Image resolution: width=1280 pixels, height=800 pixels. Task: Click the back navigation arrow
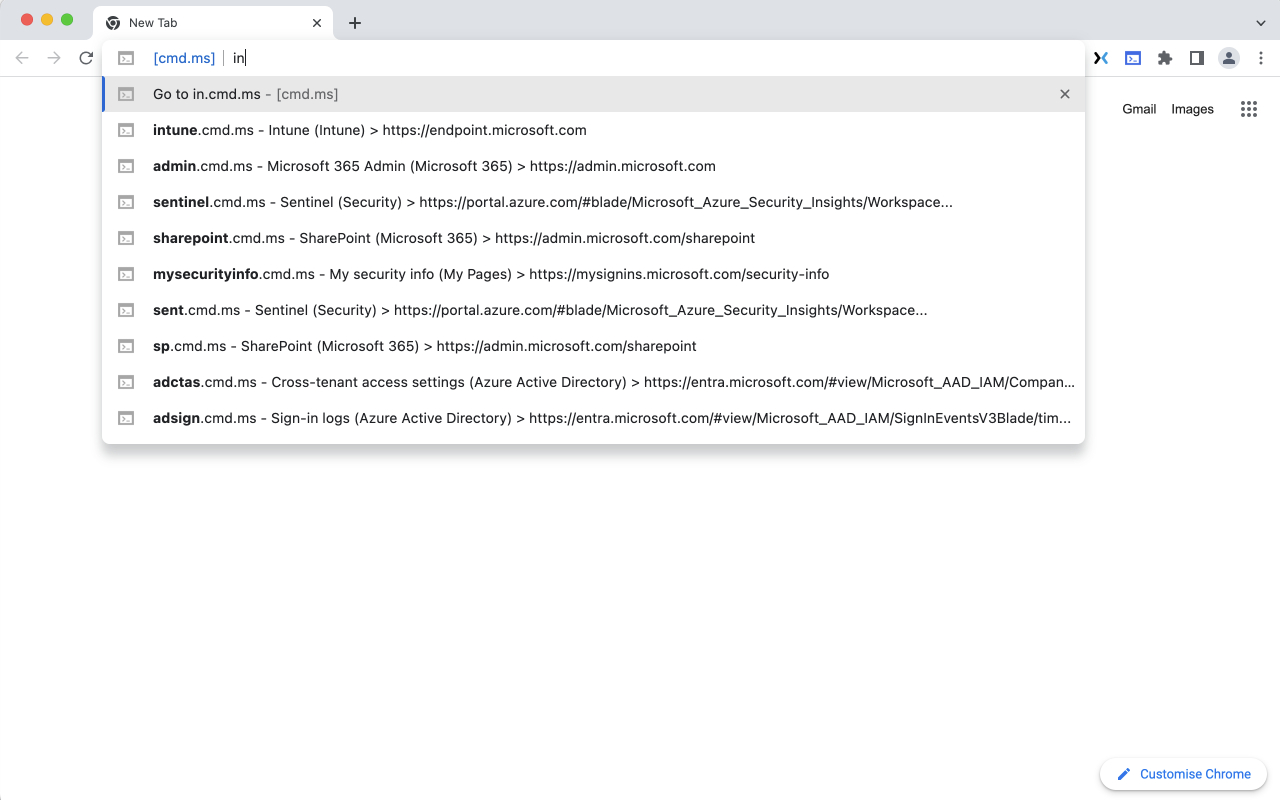[x=22, y=58]
